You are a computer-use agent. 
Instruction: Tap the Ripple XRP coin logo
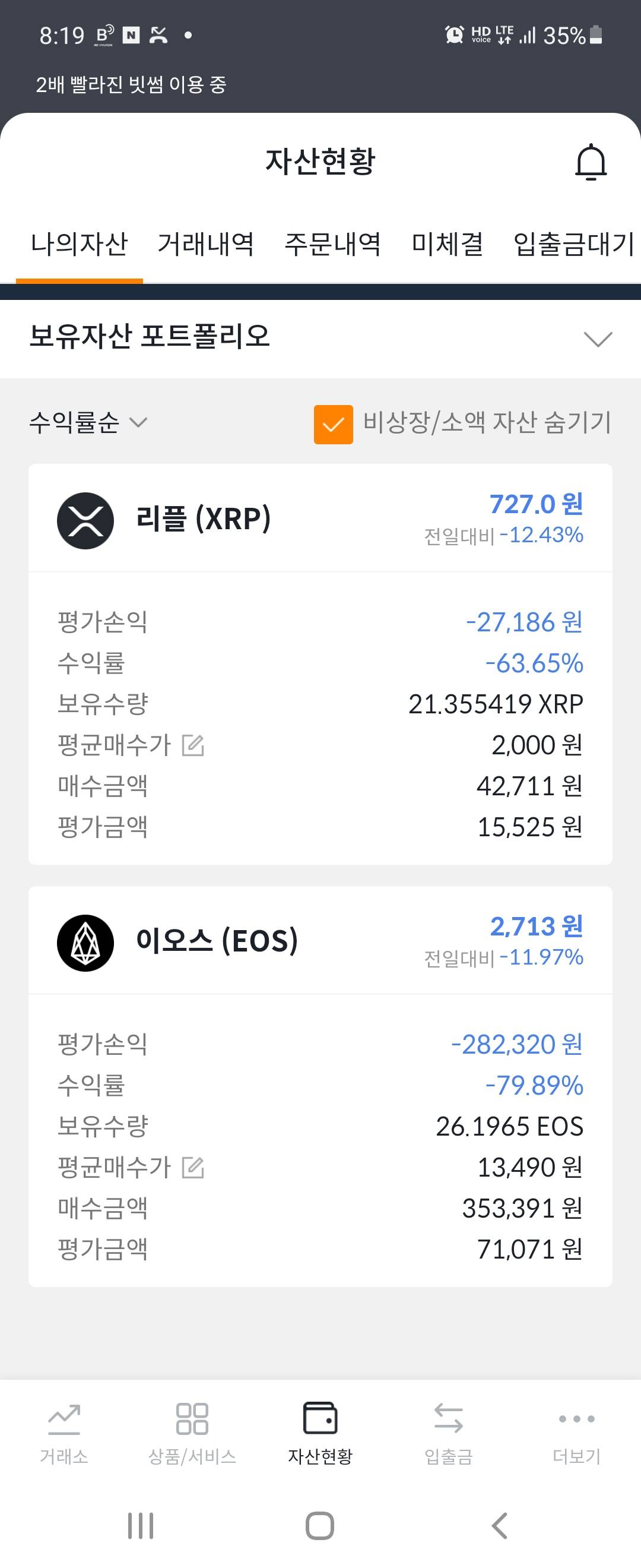85,520
